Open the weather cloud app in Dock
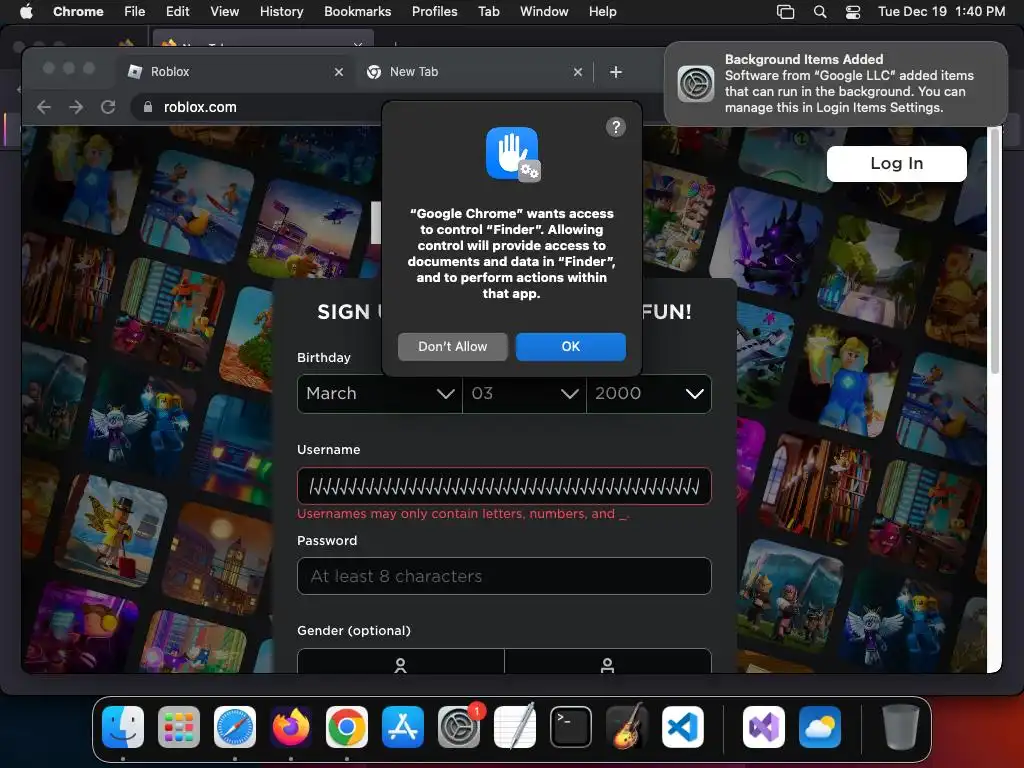The width and height of the screenshot is (1024, 768). (x=820, y=727)
